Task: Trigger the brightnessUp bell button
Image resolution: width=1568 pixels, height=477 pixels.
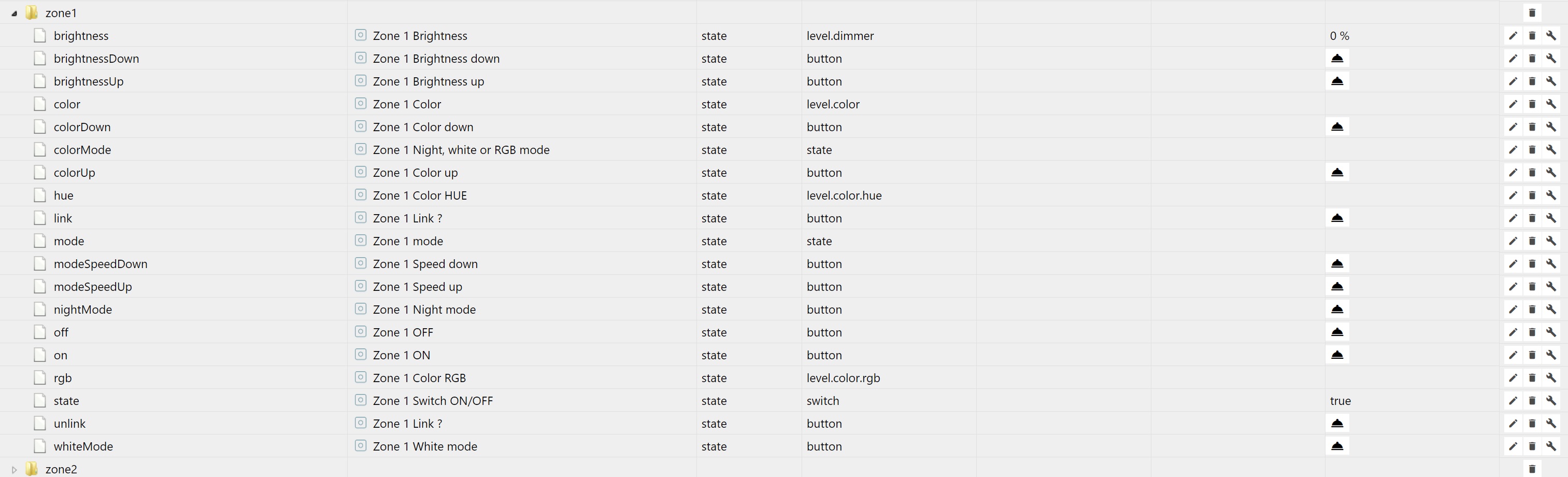Action: point(1337,81)
